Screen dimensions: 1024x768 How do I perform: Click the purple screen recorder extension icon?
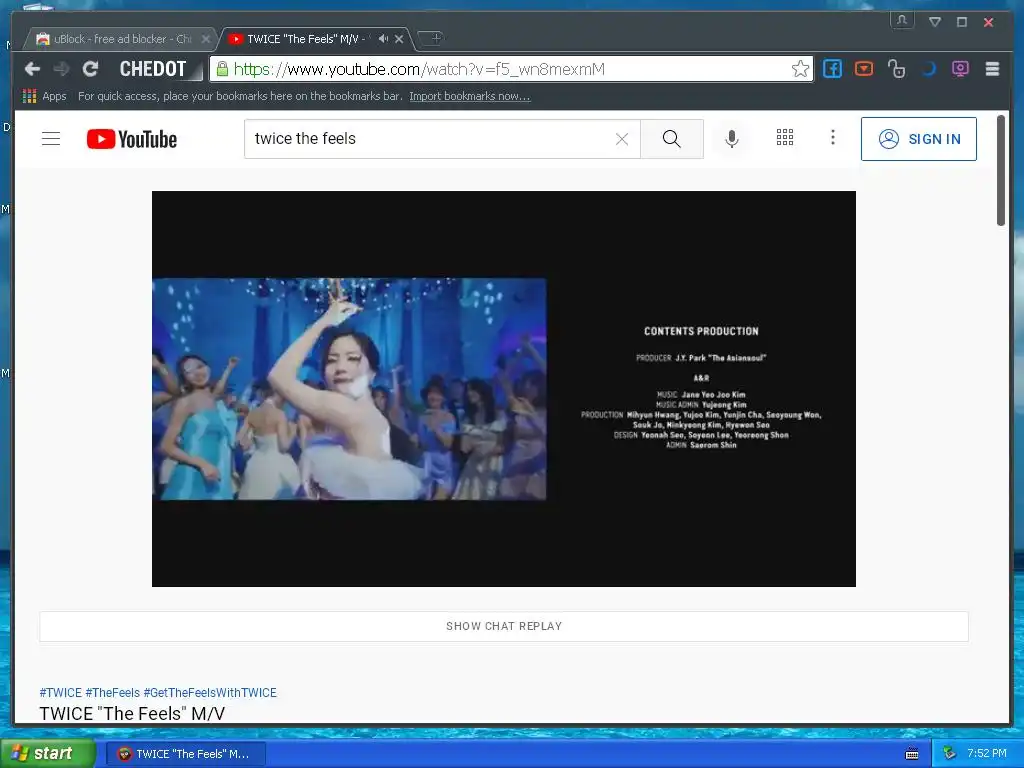(x=960, y=69)
